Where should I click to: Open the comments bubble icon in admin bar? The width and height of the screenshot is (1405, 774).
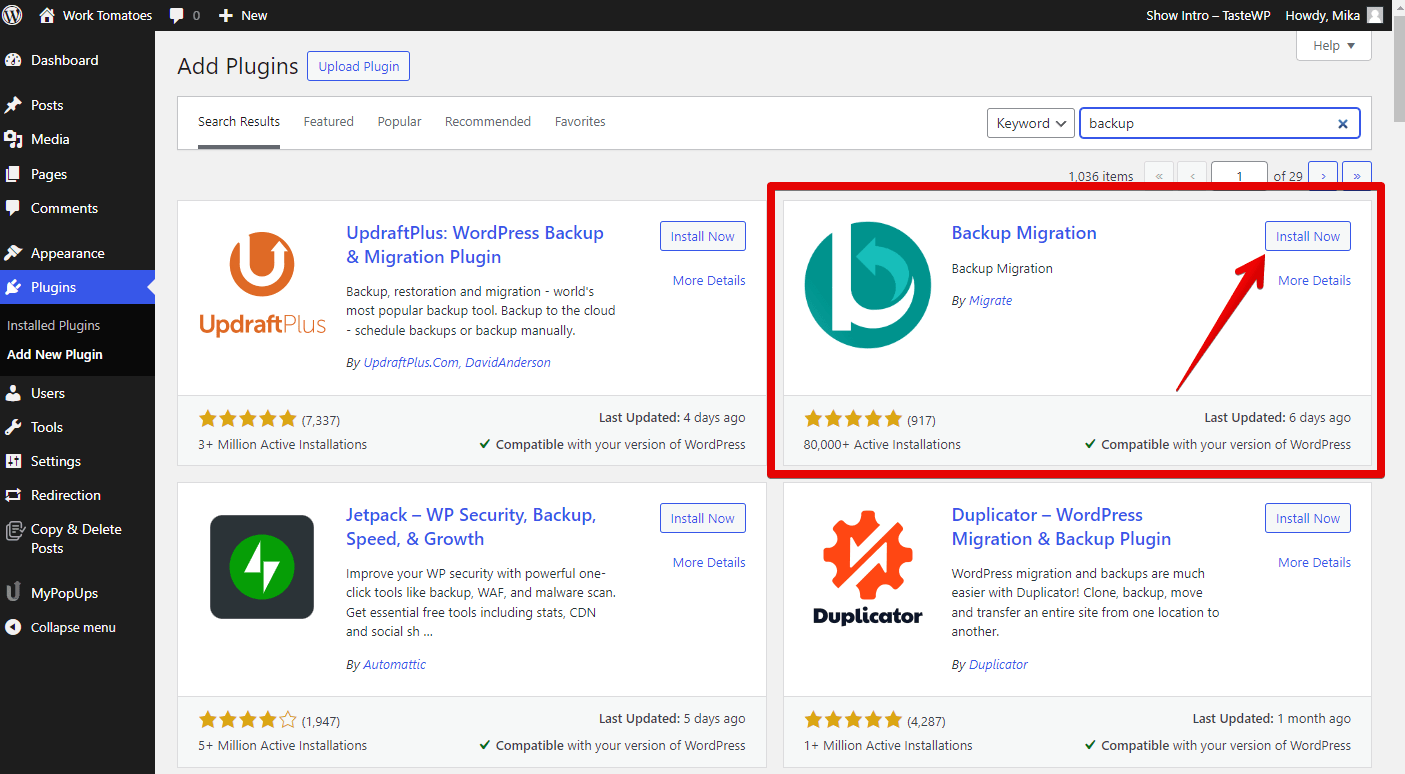[x=177, y=15]
